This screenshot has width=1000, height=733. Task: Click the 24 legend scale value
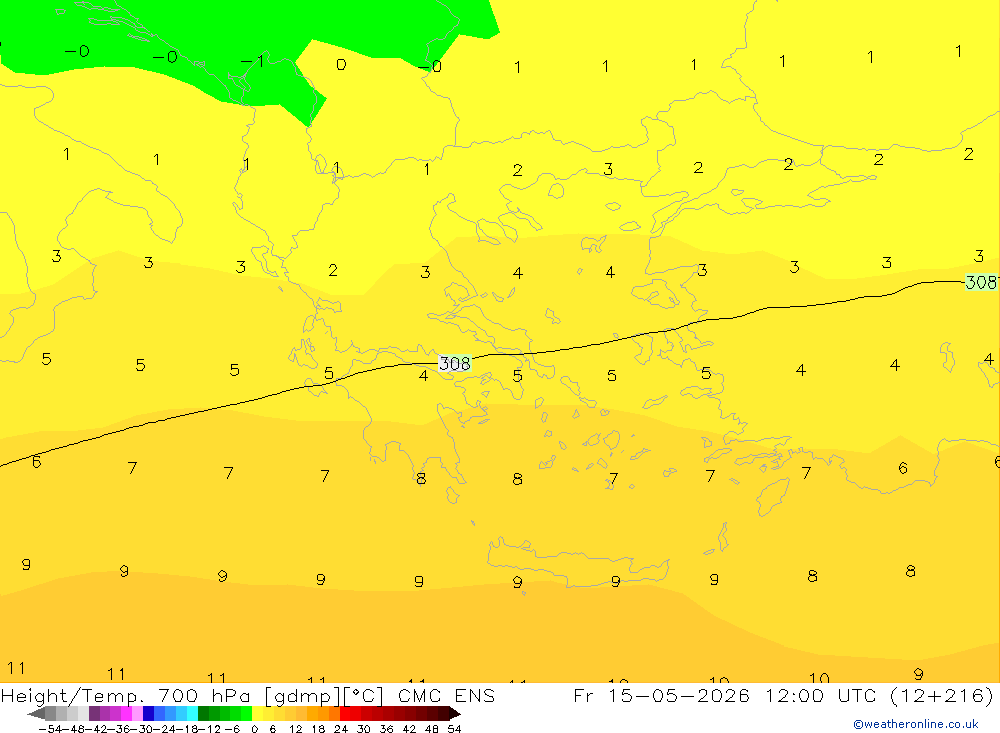coord(341,729)
